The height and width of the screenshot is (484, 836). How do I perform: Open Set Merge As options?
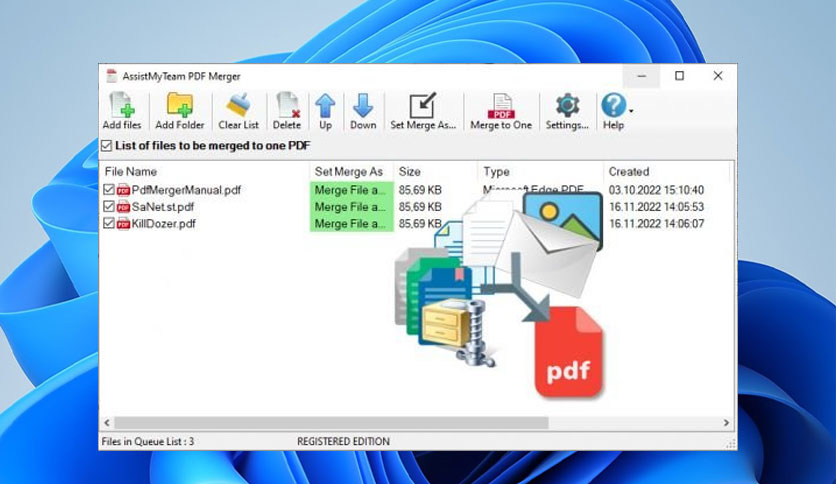423,111
